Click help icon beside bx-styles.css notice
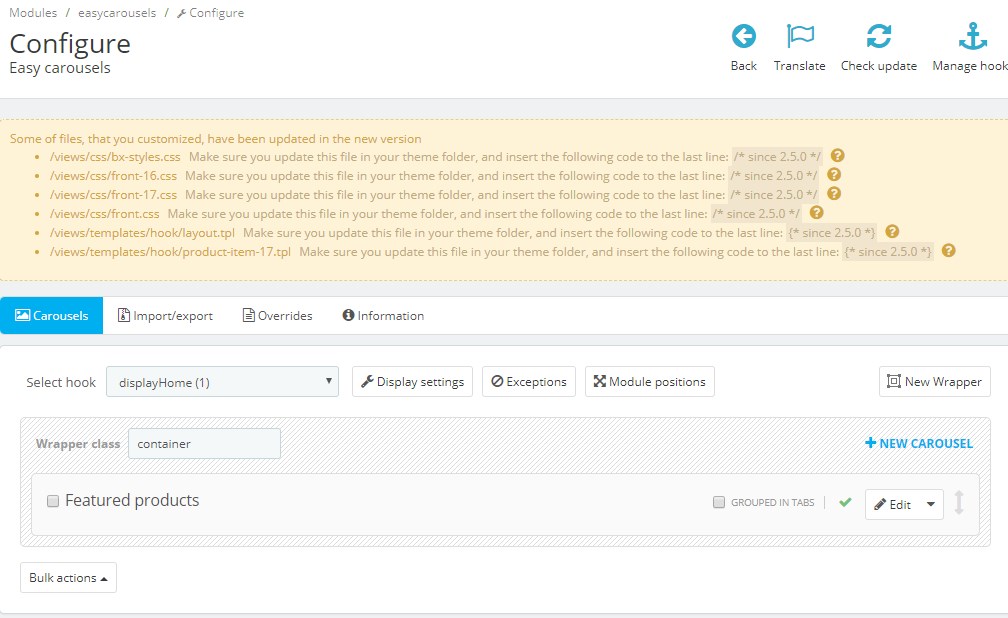 tap(838, 156)
